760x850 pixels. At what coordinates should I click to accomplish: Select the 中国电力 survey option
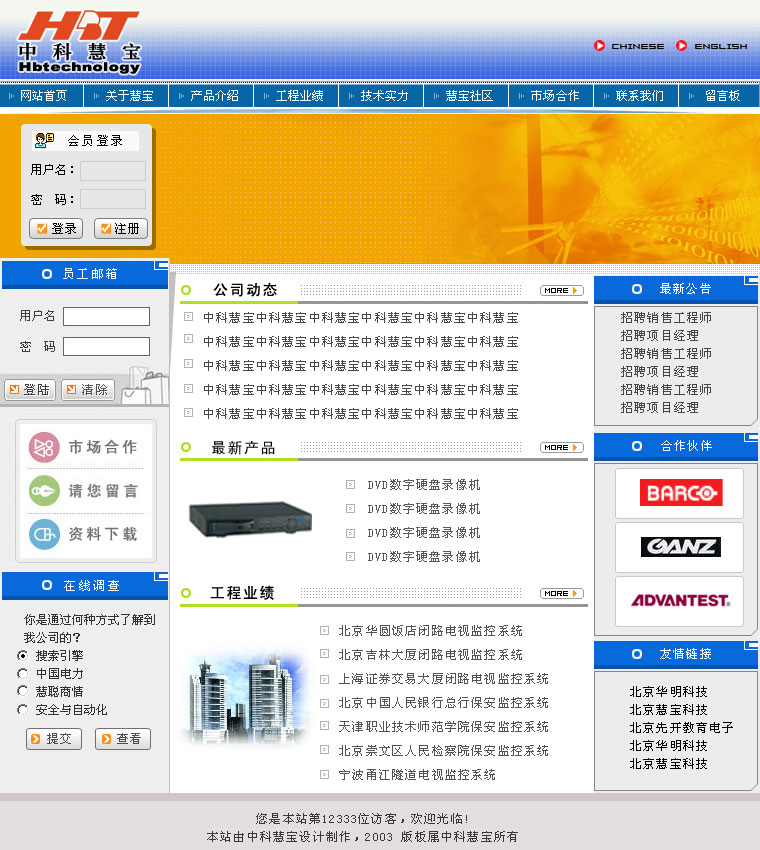(23, 674)
